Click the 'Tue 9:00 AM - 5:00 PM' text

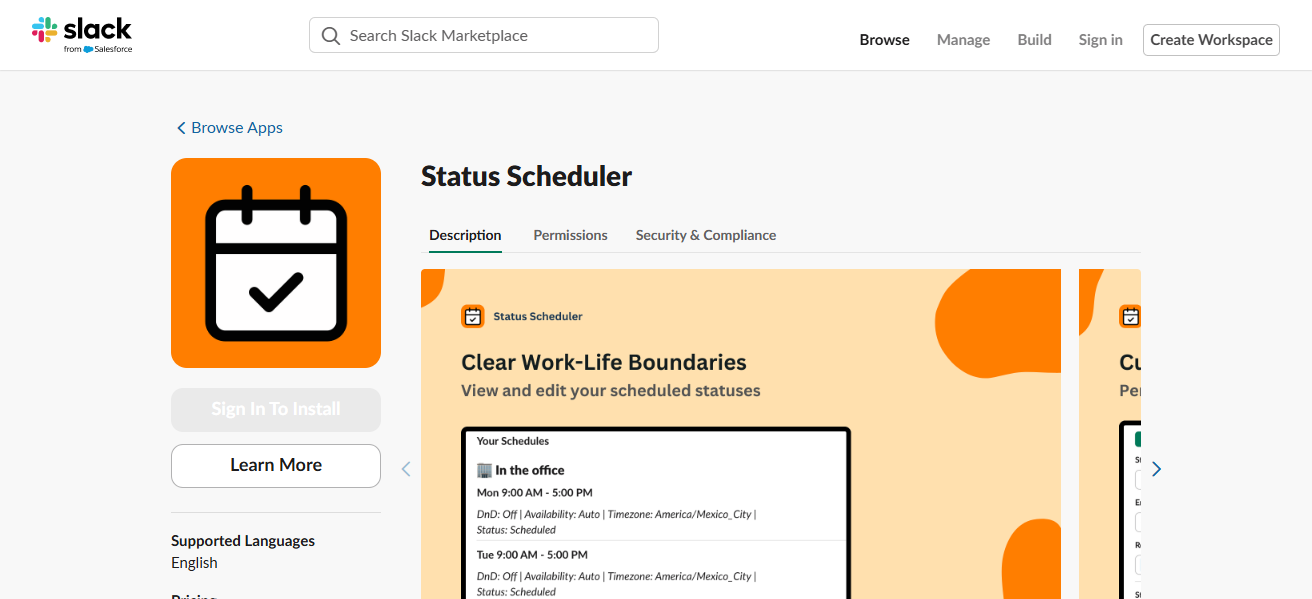click(x=532, y=555)
